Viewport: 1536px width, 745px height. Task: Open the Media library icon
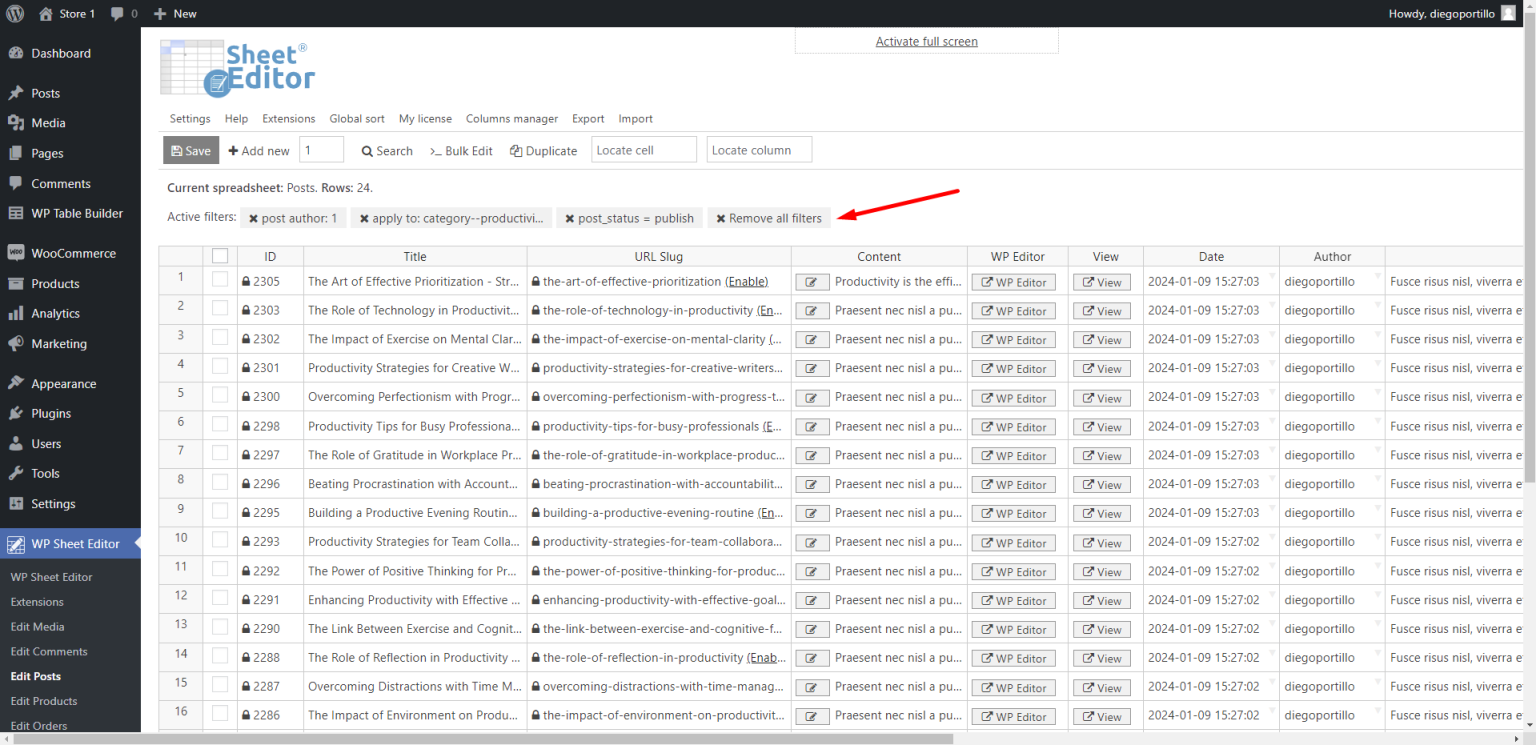tap(15, 123)
